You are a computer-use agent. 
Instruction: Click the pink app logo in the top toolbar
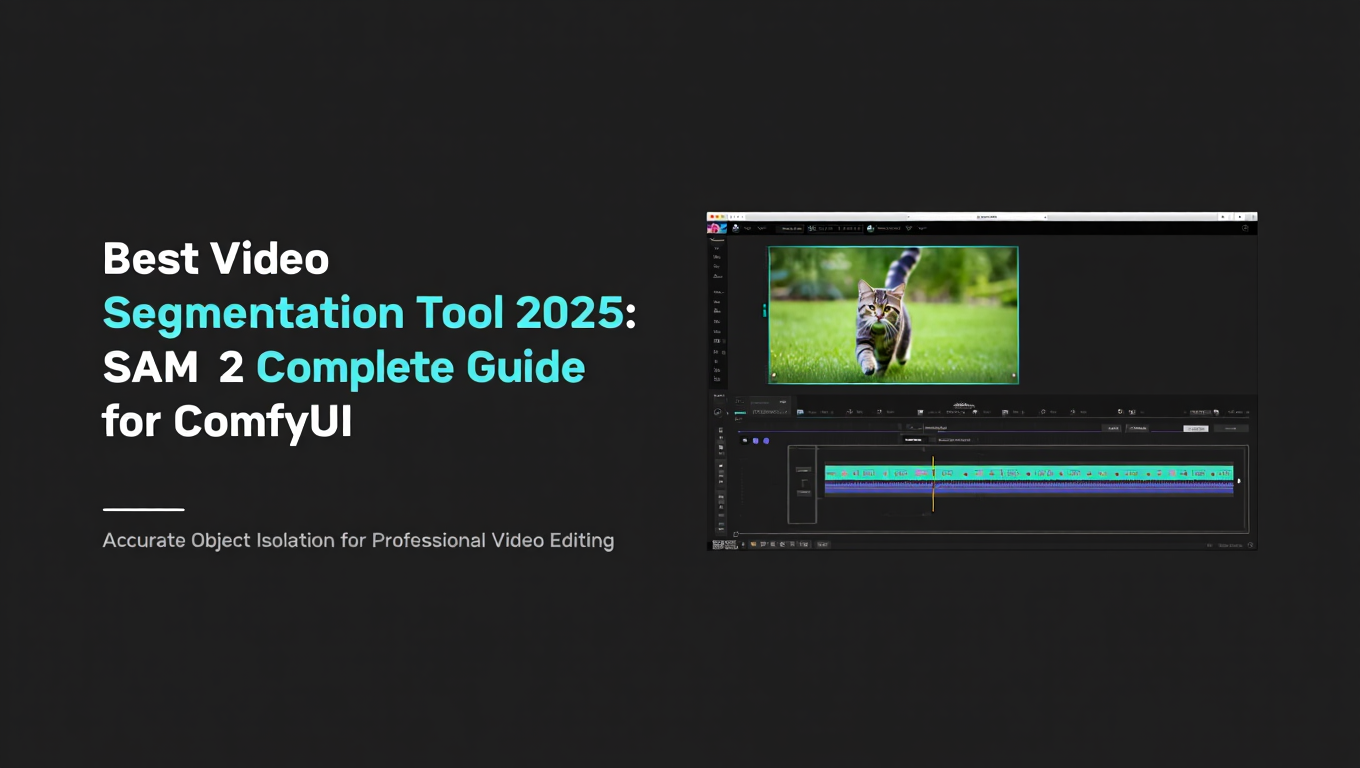tap(714, 228)
